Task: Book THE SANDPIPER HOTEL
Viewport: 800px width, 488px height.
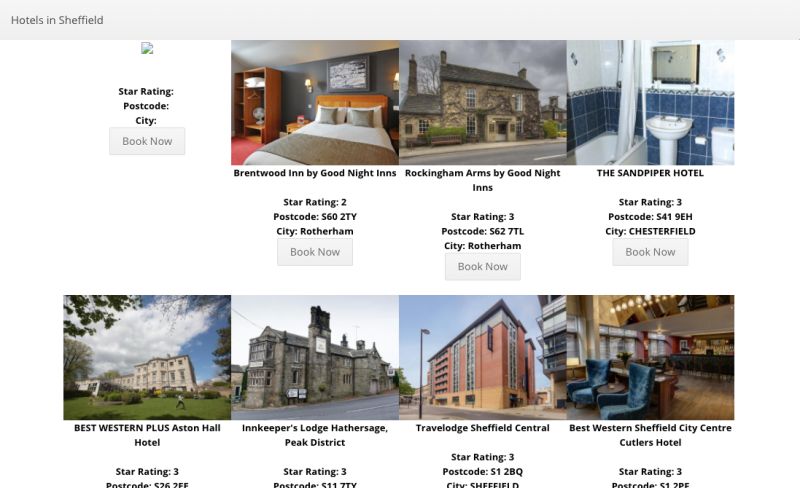Action: pos(650,252)
